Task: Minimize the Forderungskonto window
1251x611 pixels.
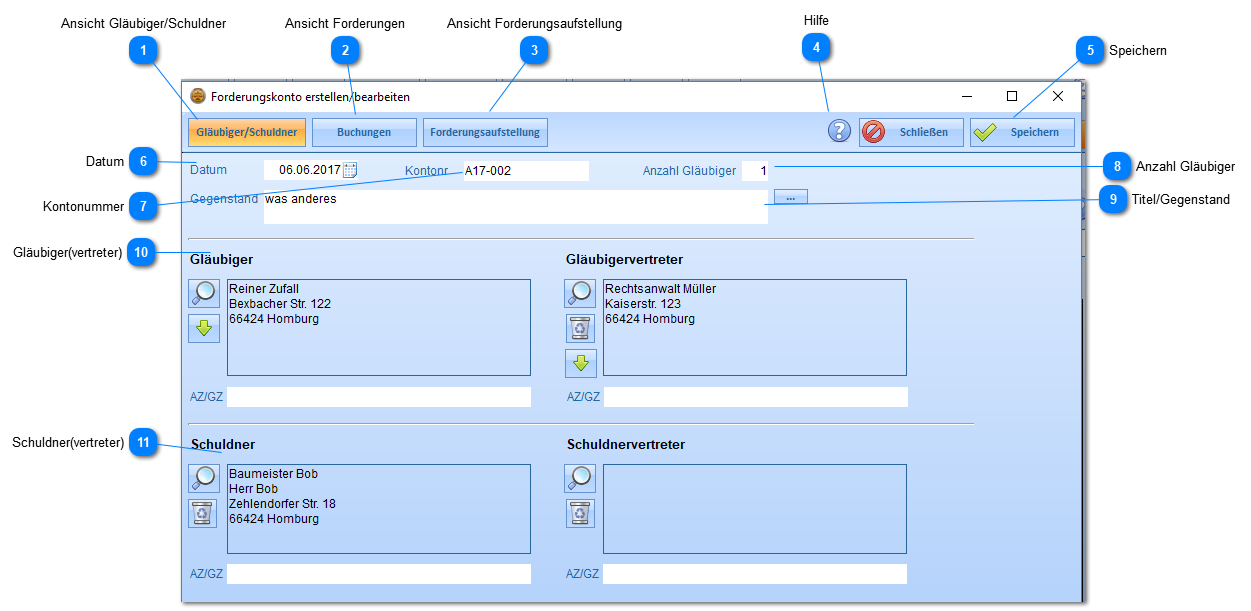Action: pyautogui.click(x=967, y=96)
